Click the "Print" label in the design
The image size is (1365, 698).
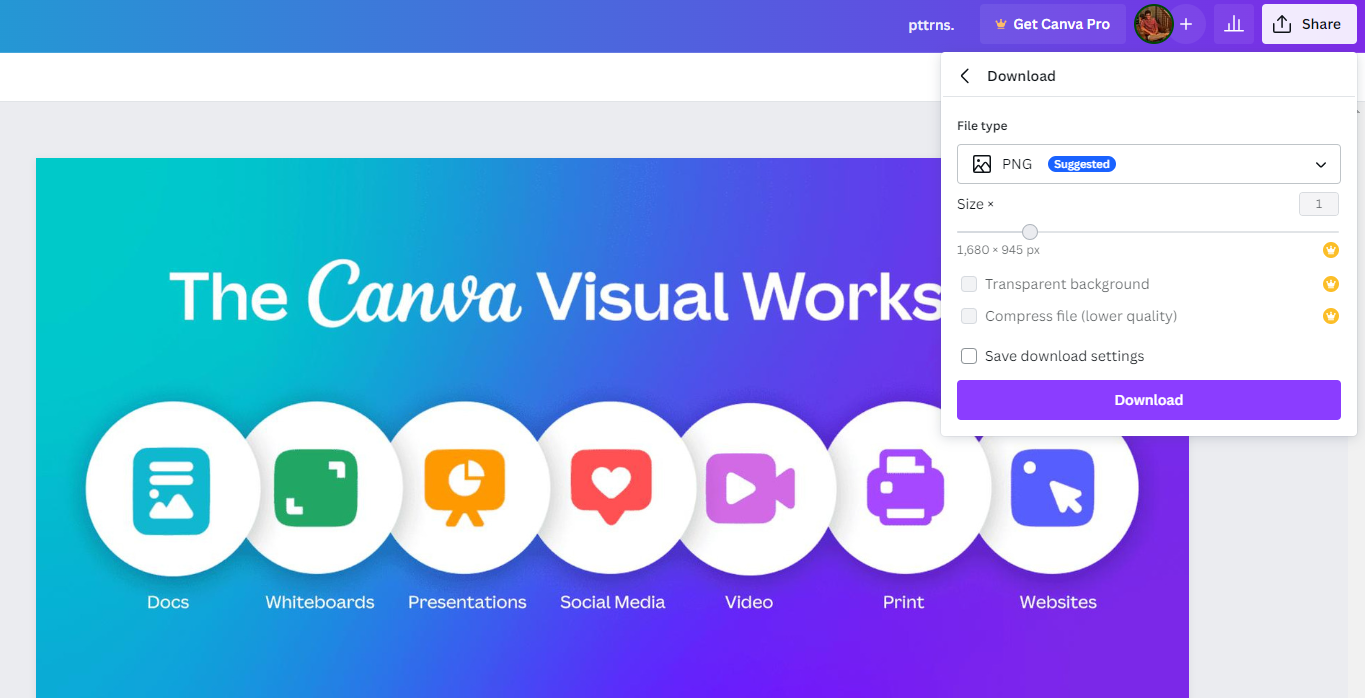(904, 602)
